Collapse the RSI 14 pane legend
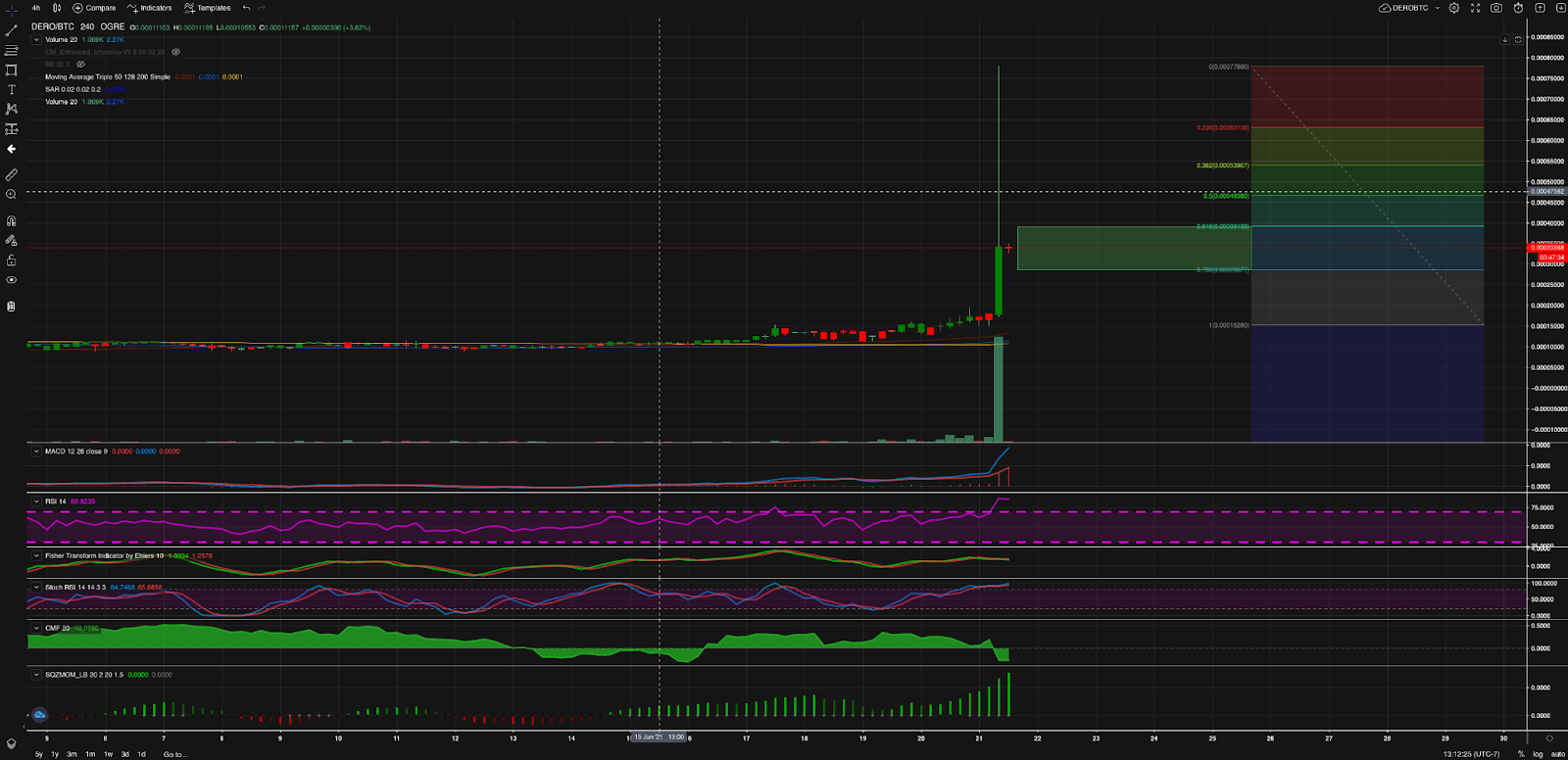 tap(36, 501)
